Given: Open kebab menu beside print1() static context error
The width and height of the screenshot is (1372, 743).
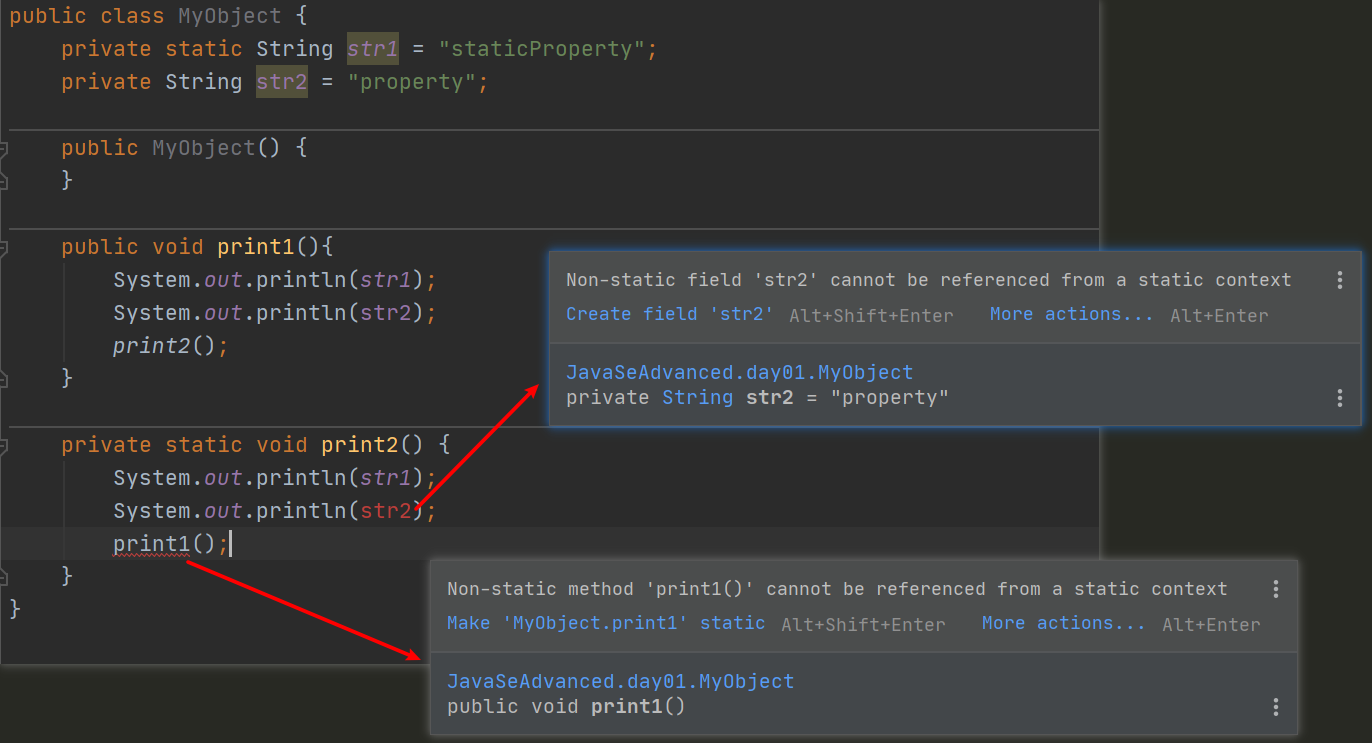Looking at the screenshot, I should [1276, 590].
